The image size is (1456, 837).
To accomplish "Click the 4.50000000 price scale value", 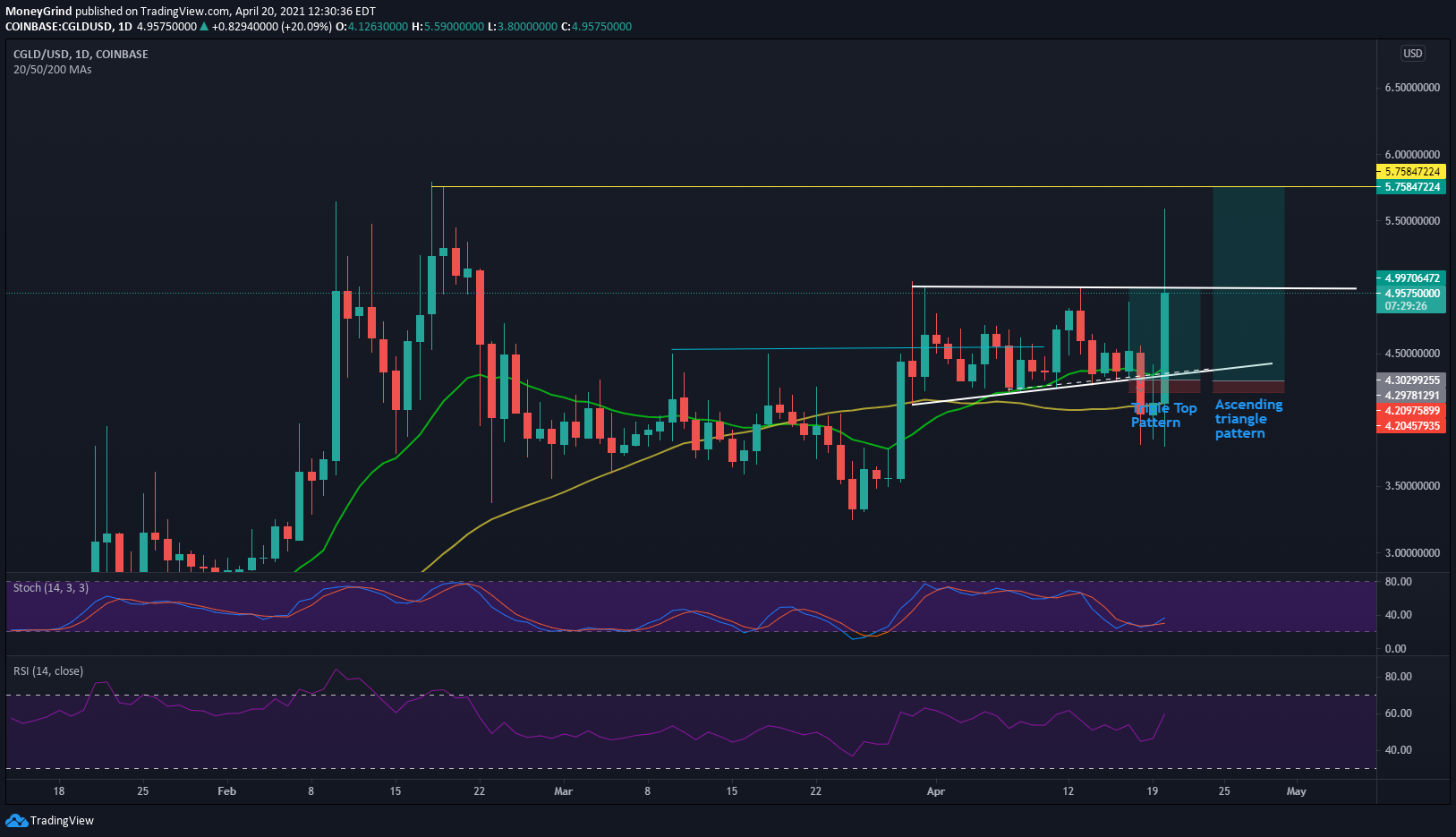I will (1412, 354).
